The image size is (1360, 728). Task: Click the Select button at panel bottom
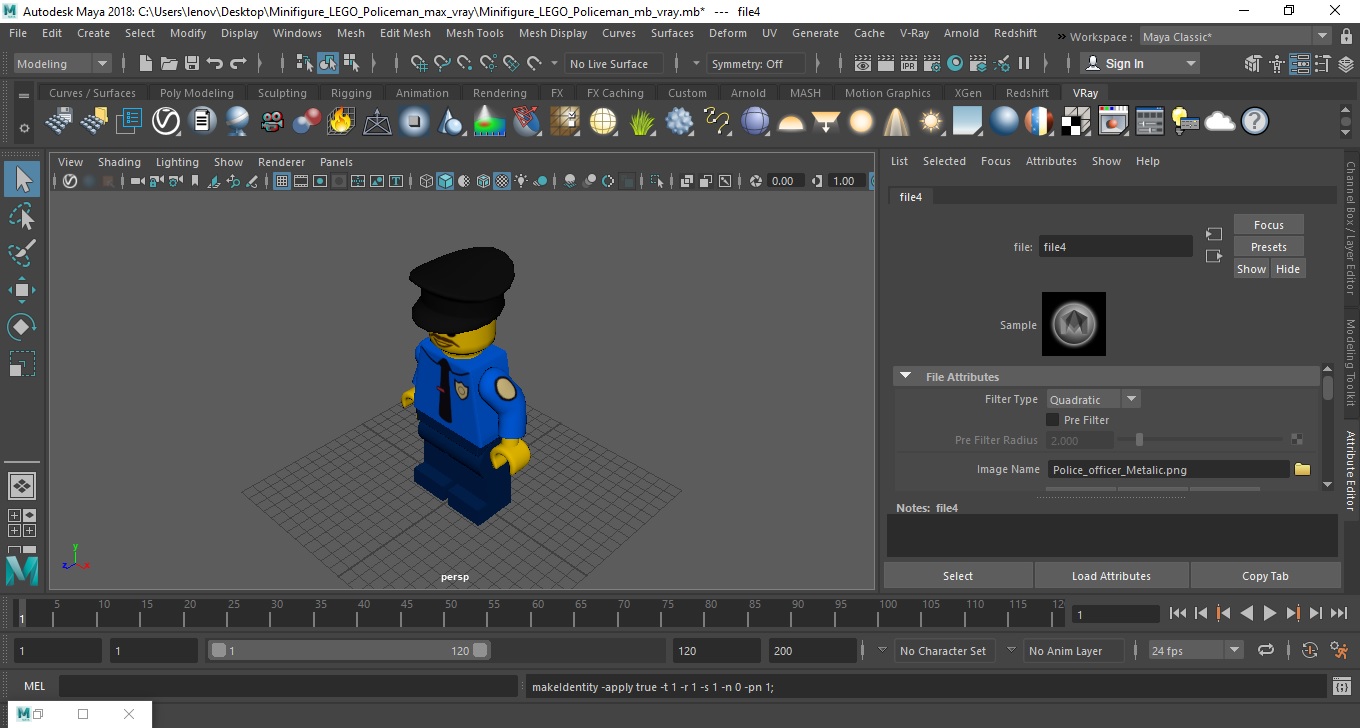(958, 575)
